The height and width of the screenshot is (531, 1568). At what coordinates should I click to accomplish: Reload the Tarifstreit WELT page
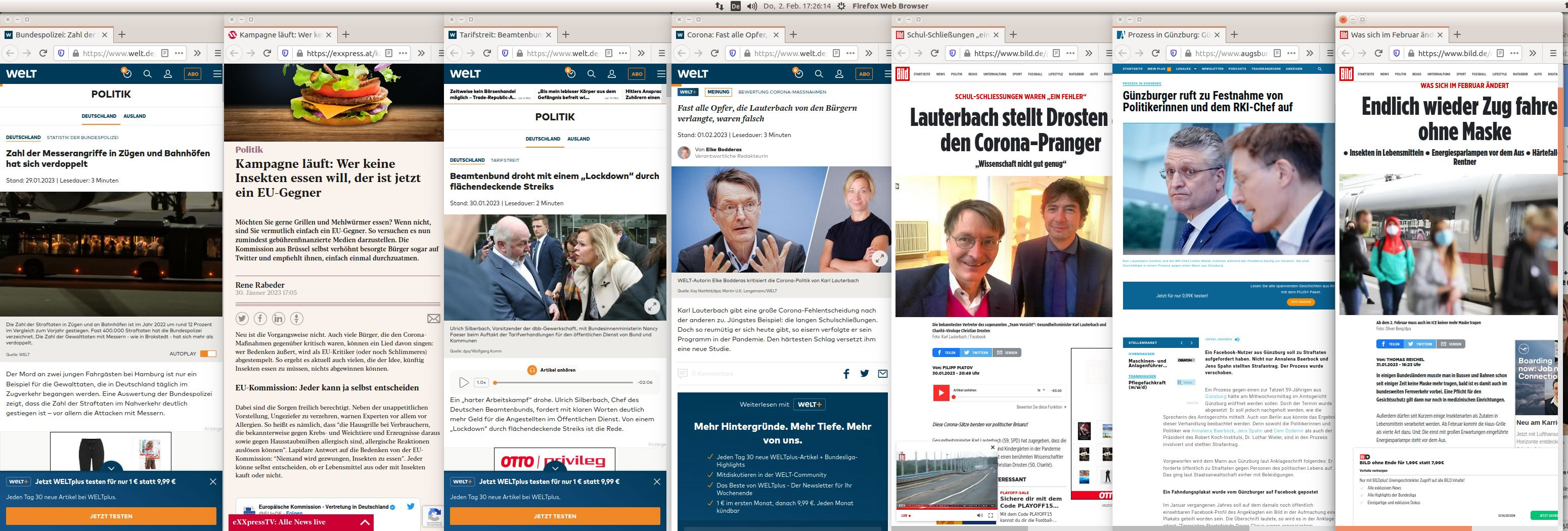[x=487, y=53]
